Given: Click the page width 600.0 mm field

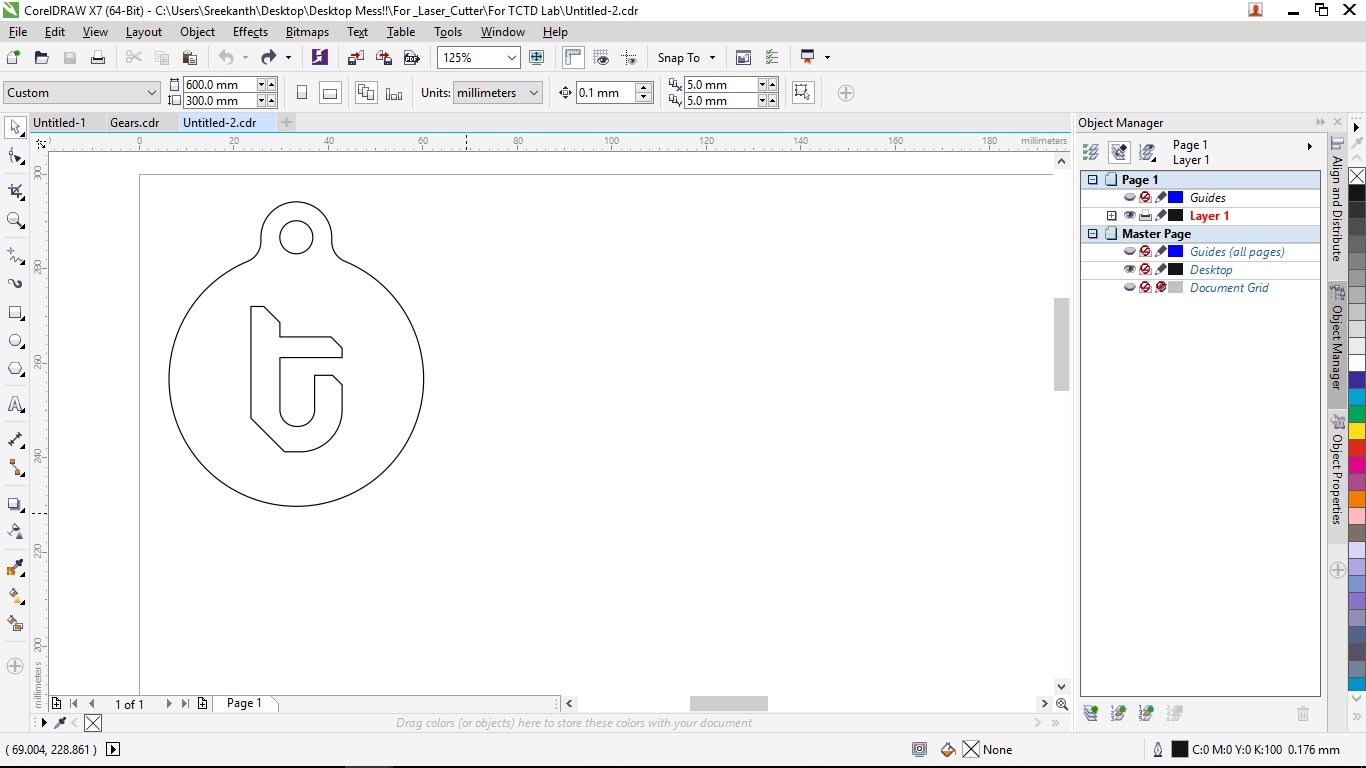Looking at the screenshot, I should click(220, 85).
